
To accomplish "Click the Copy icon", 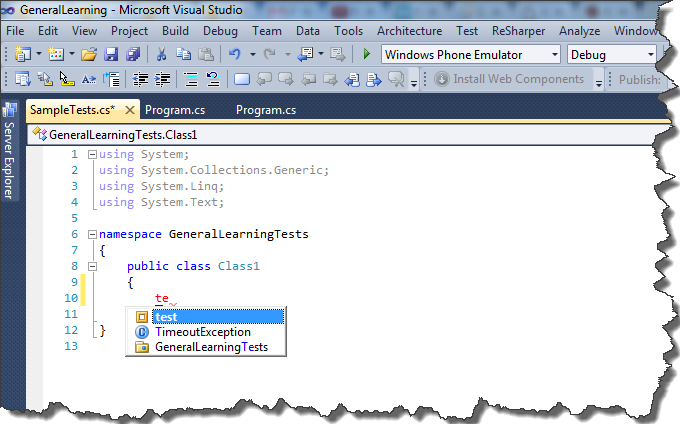I will [183, 54].
